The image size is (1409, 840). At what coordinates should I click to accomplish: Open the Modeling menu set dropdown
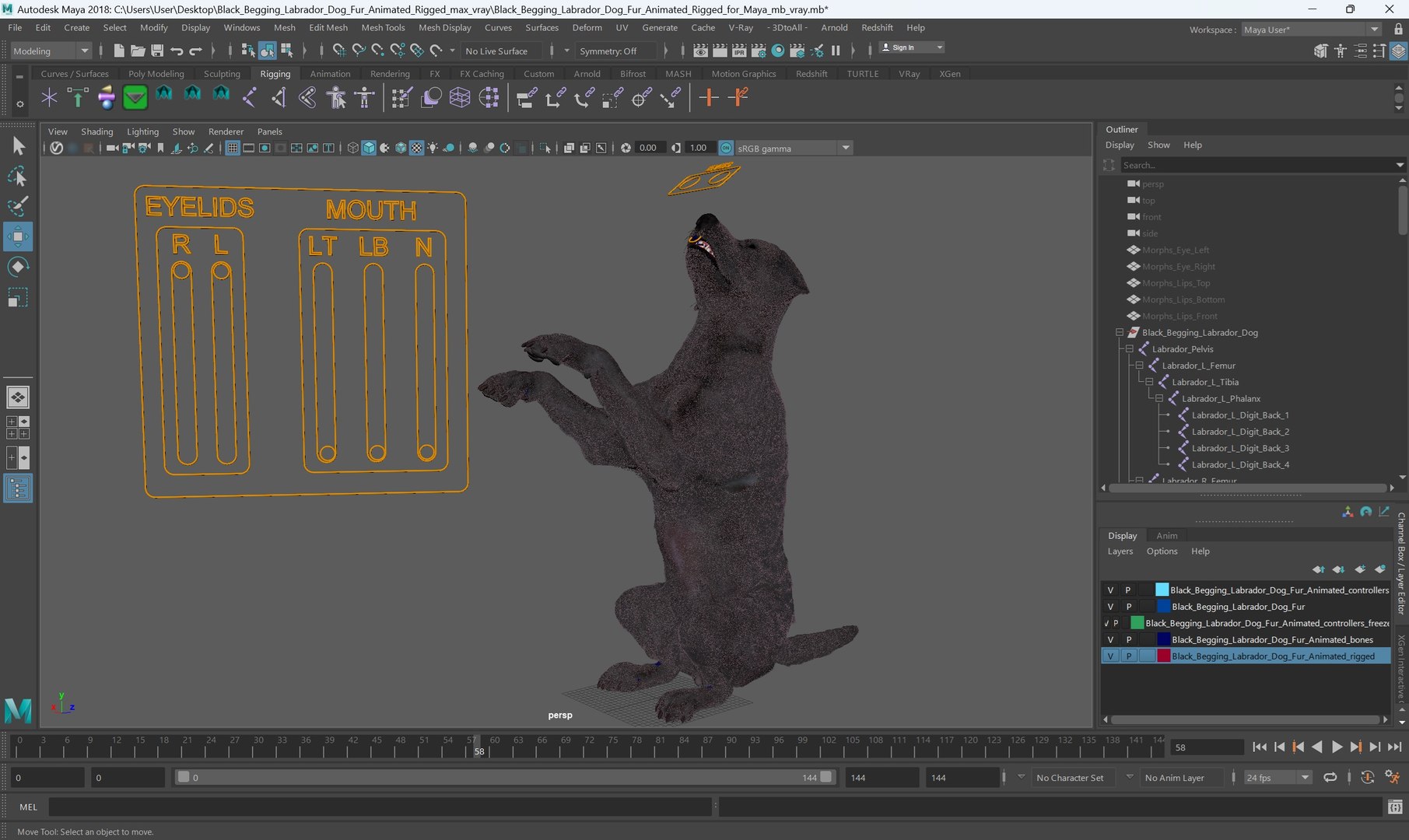(x=51, y=51)
